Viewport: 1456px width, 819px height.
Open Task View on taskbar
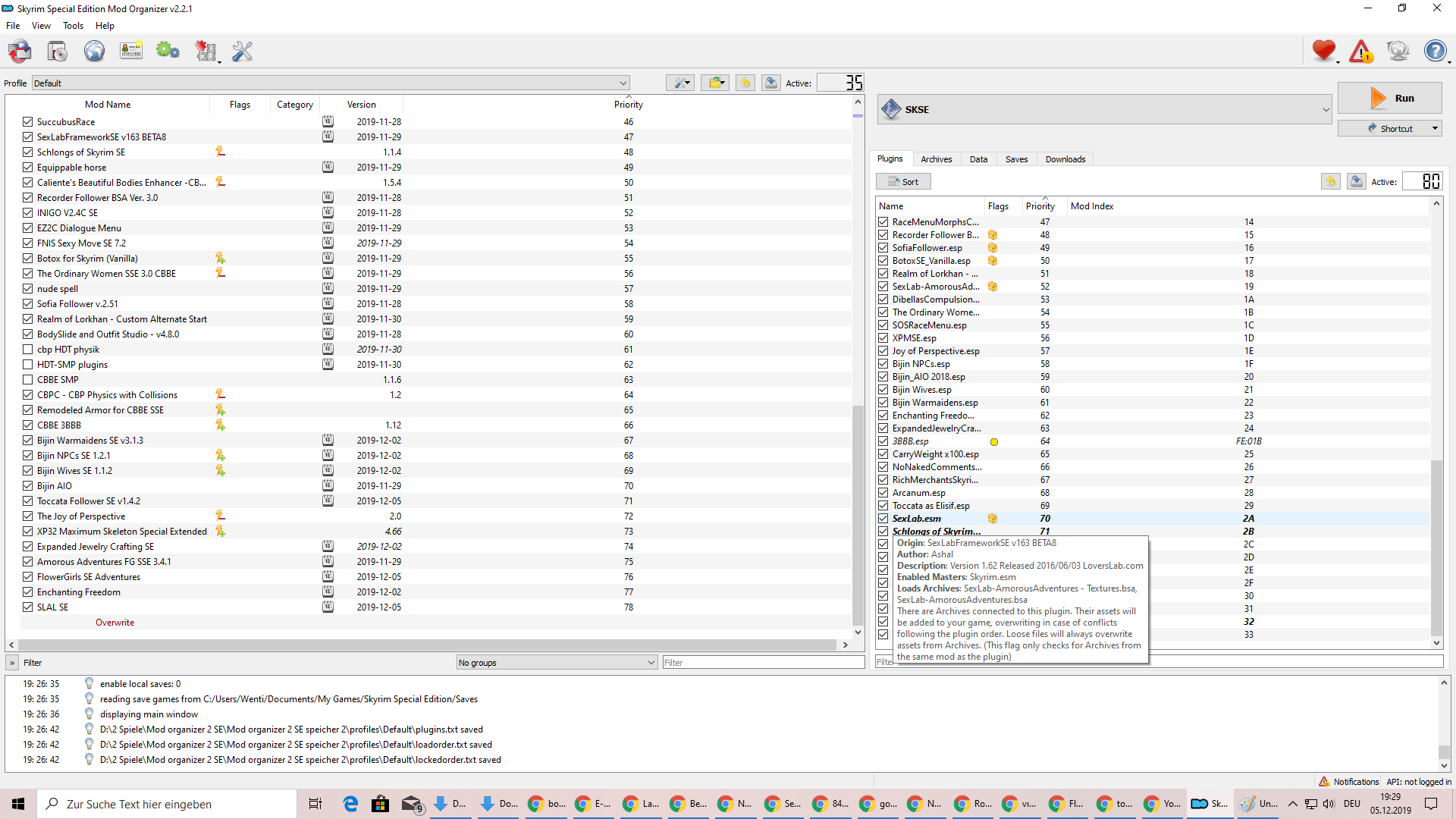[x=315, y=804]
